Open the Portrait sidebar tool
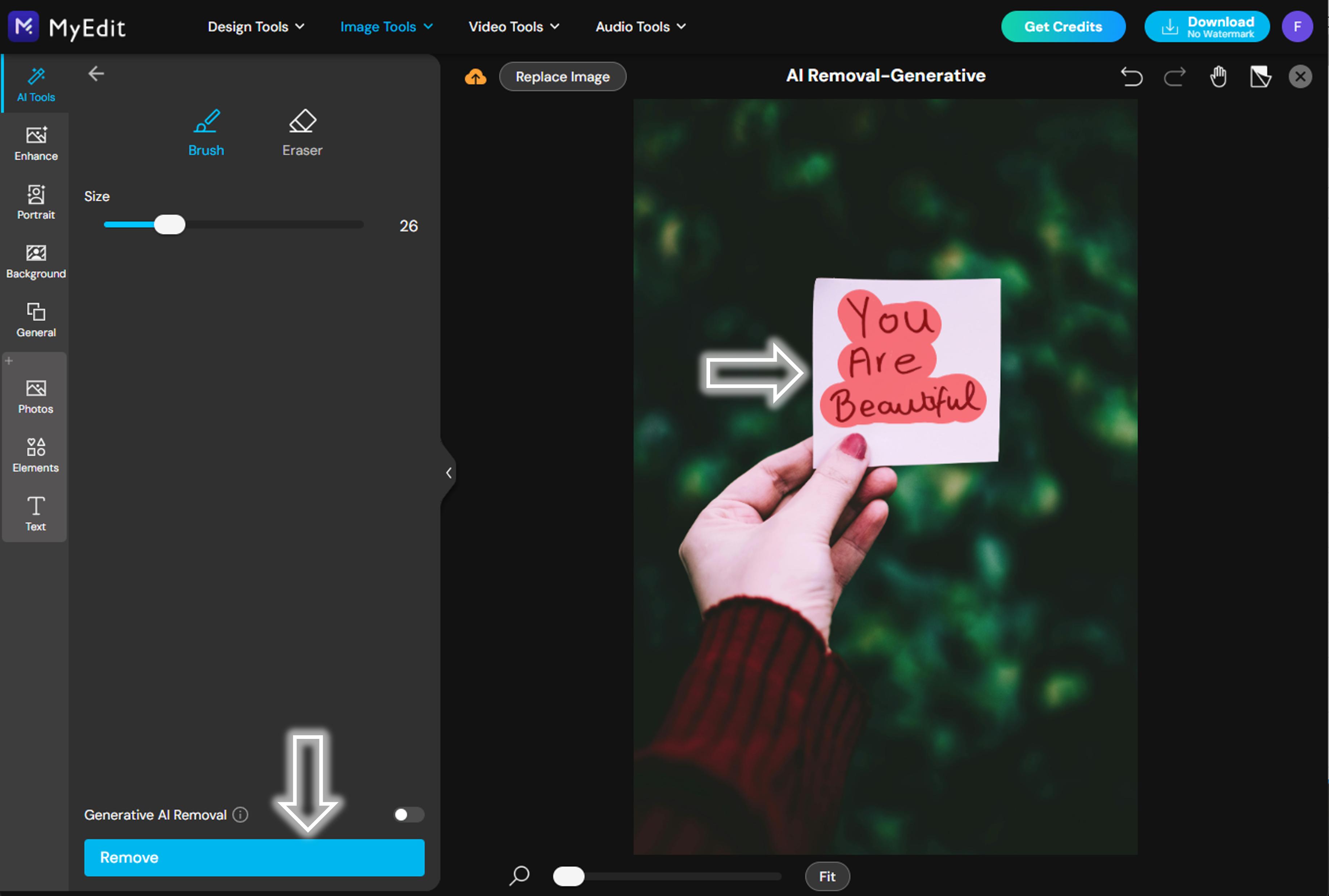The image size is (1329, 896). point(35,202)
